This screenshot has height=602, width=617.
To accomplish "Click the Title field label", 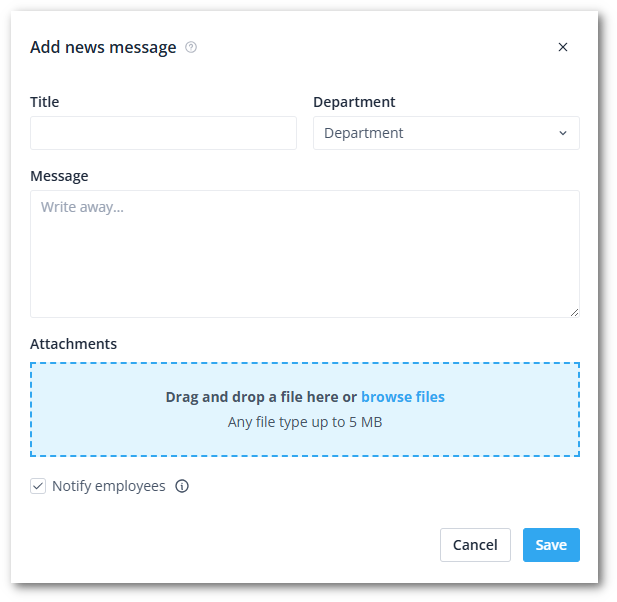I will (x=45, y=102).
